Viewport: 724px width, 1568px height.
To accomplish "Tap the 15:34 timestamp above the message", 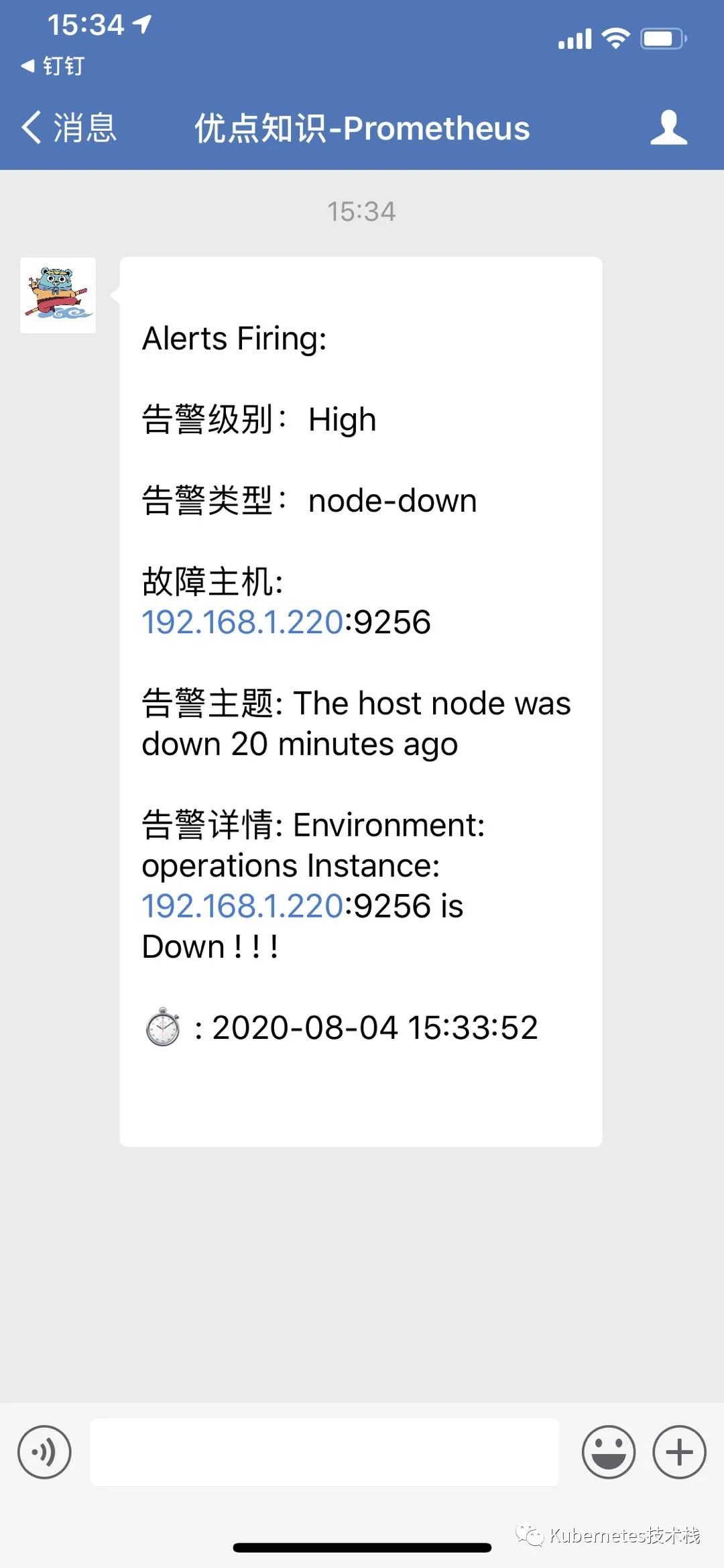I will (362, 209).
